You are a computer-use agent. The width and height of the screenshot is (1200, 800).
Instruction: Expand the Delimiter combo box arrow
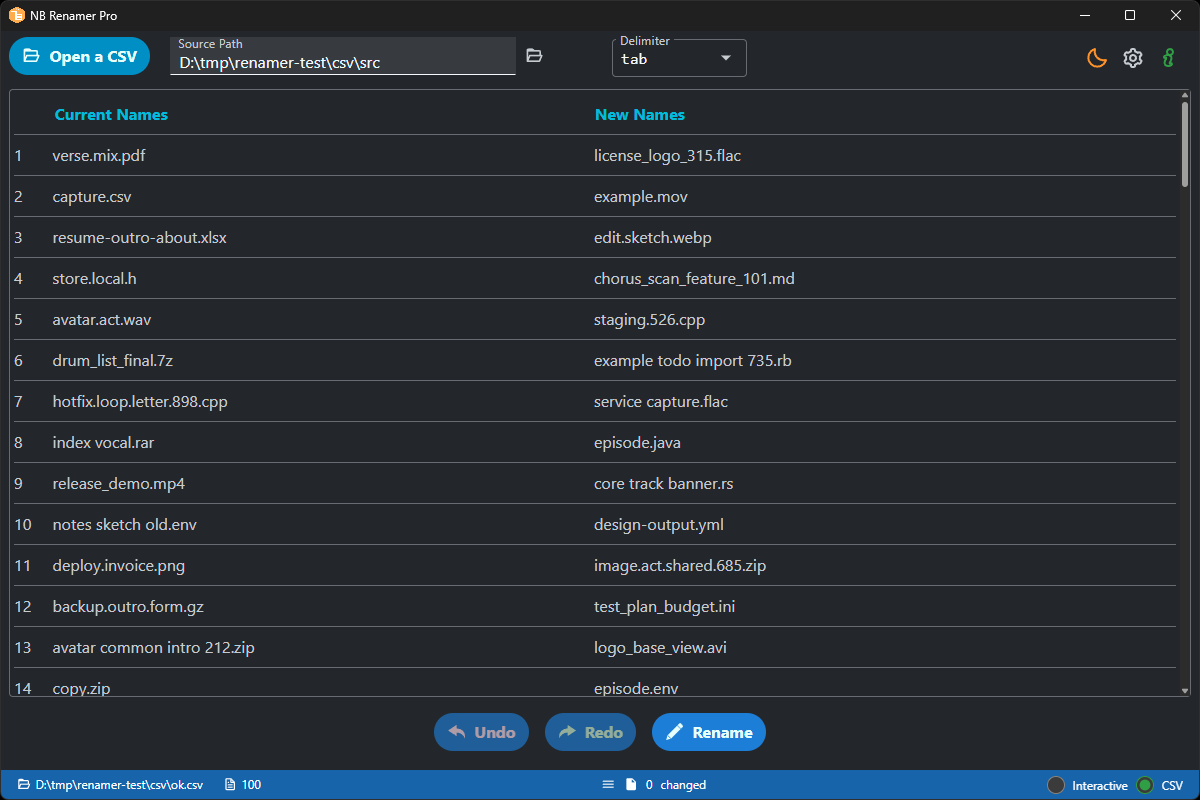click(x=726, y=58)
